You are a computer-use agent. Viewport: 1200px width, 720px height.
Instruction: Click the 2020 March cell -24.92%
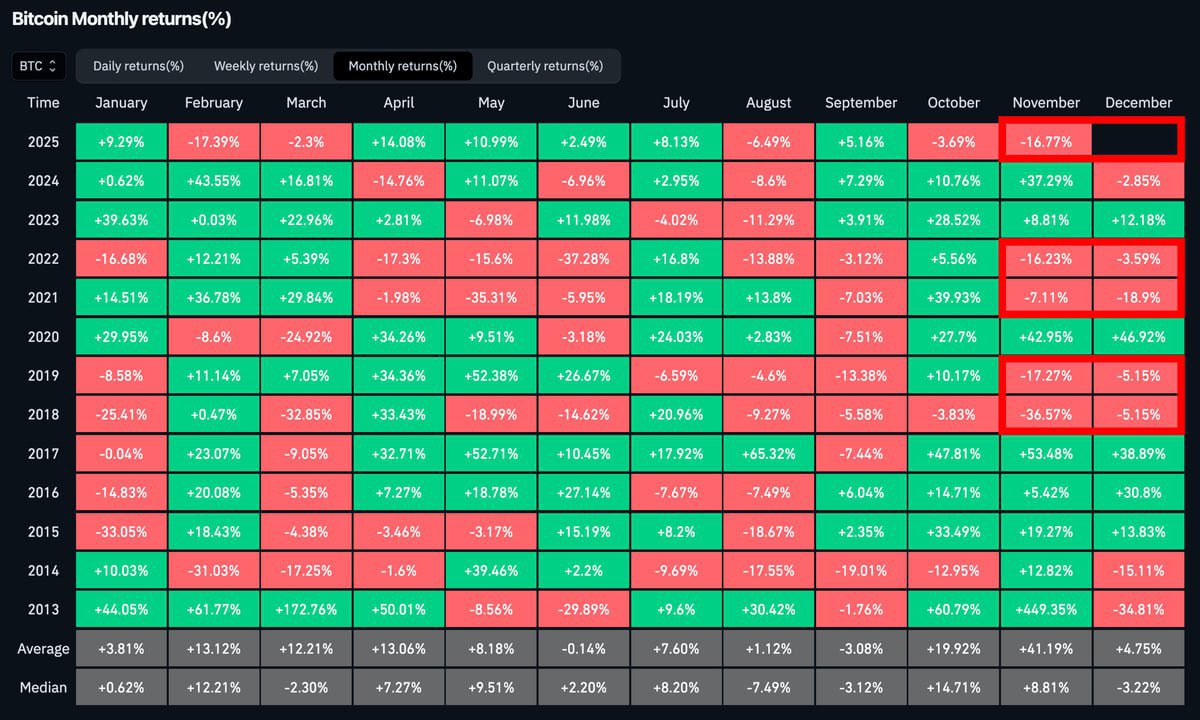(x=306, y=337)
